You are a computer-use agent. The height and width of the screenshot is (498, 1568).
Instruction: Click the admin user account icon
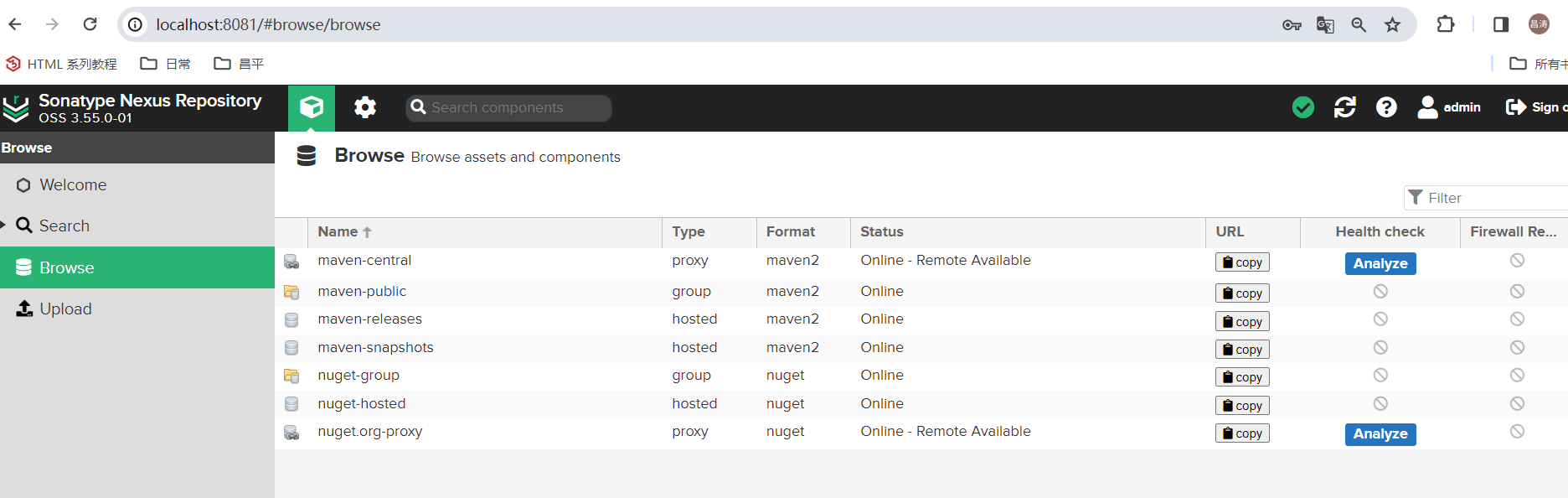tap(1427, 107)
